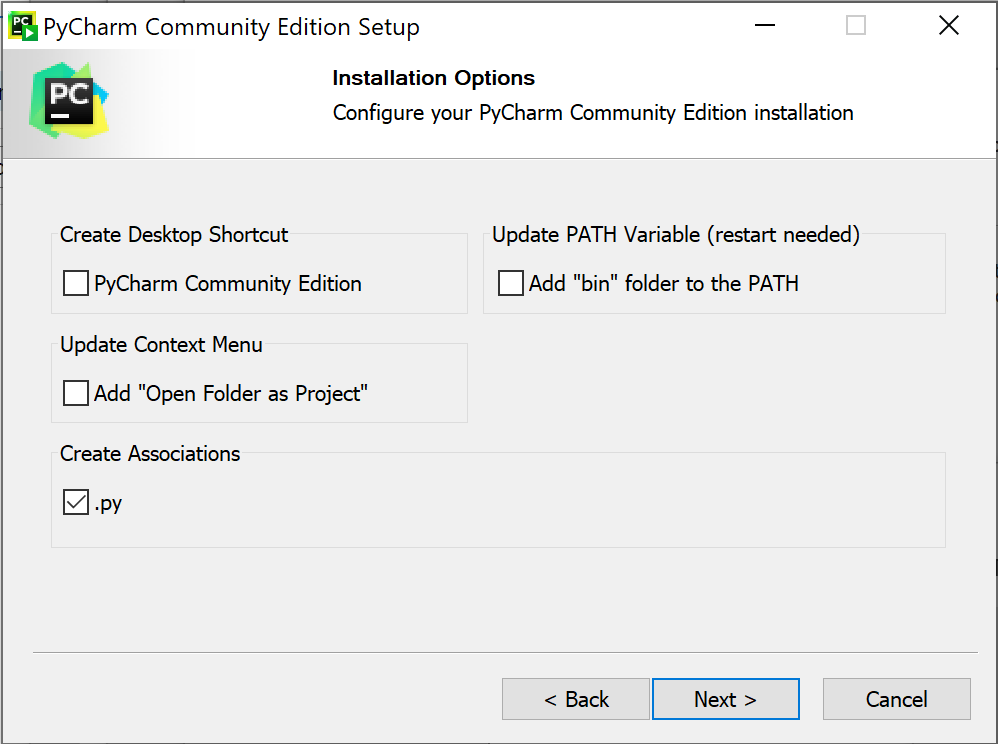998x744 pixels.
Task: Minimize the setup window
Action: pos(762,26)
